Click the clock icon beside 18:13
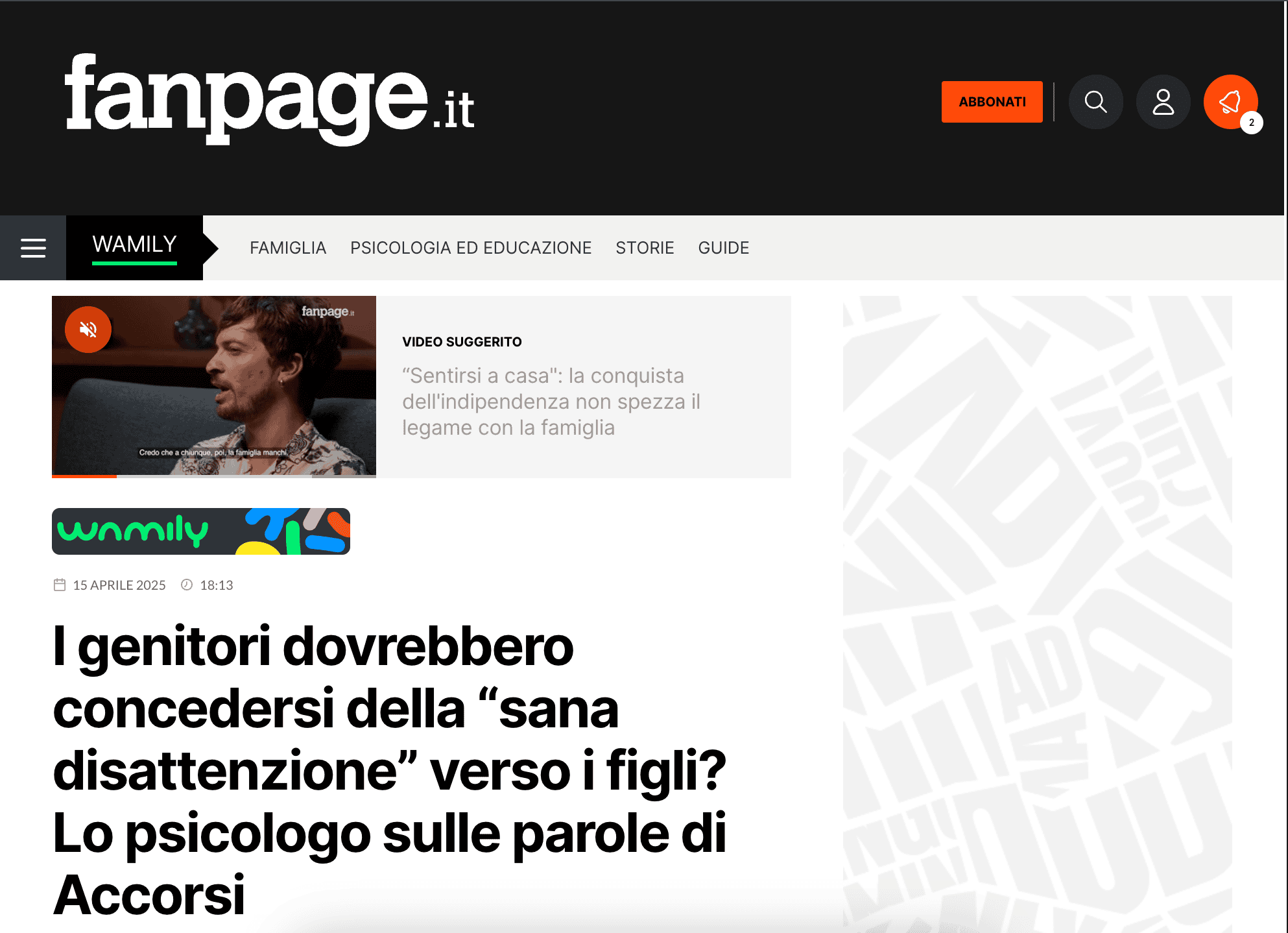 click(x=187, y=585)
